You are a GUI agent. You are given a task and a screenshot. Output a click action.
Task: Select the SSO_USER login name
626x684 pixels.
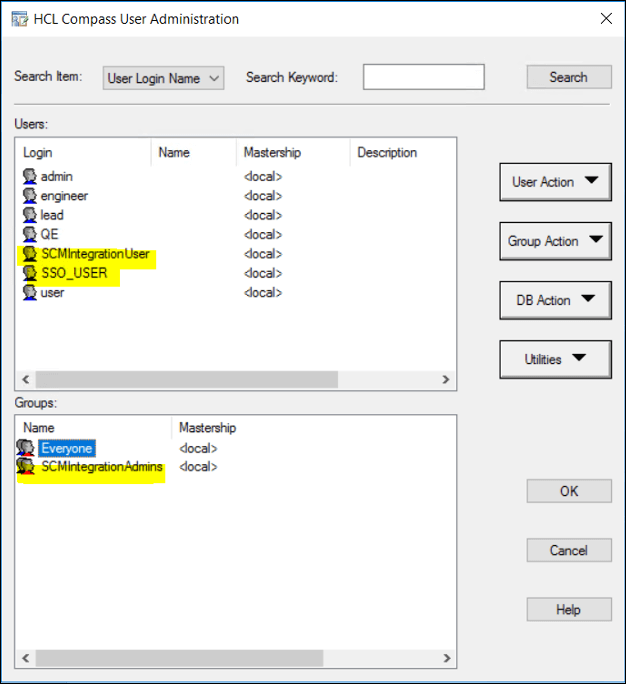(74, 273)
